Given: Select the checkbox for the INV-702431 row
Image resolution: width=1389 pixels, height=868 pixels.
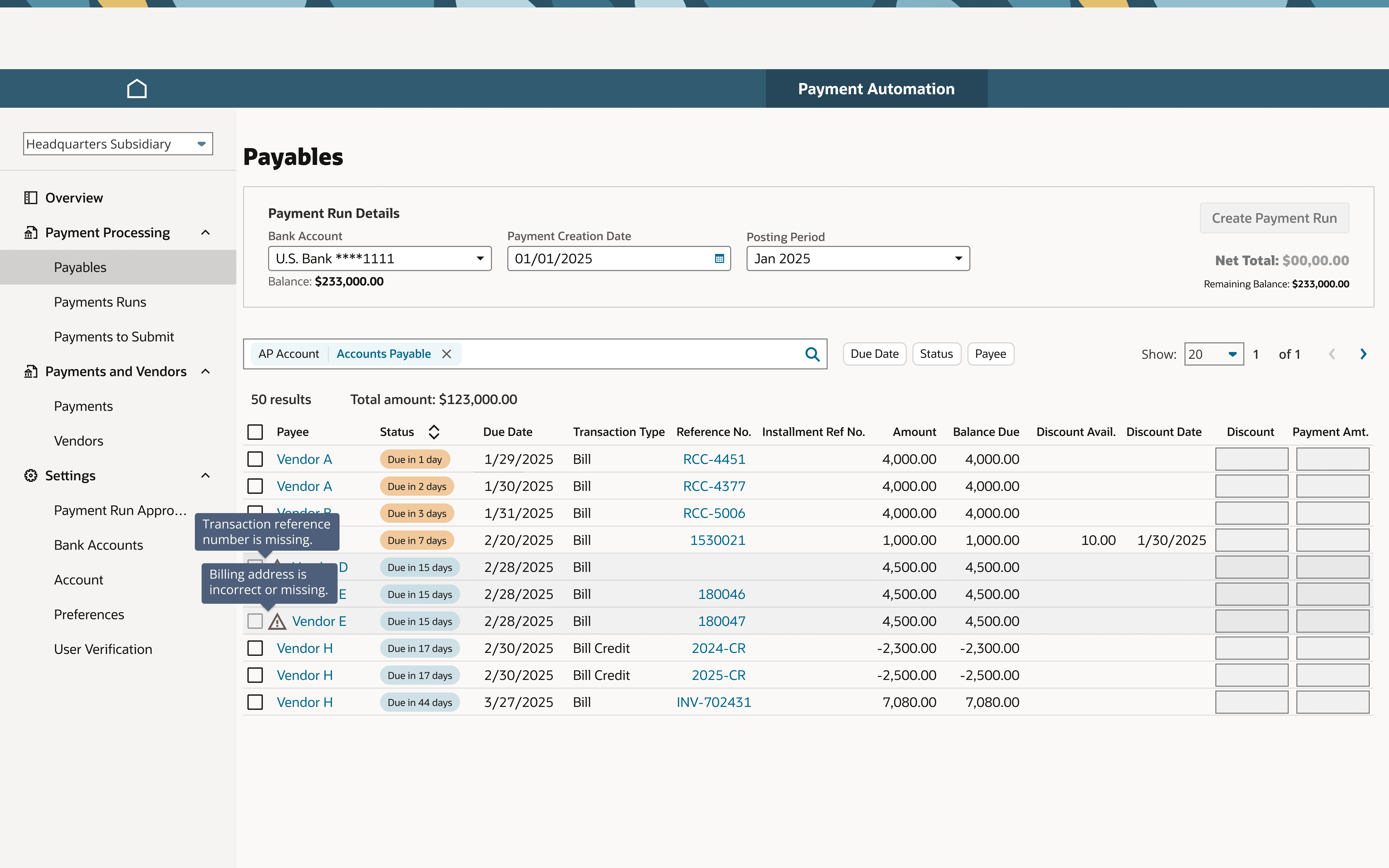Looking at the screenshot, I should (255, 702).
